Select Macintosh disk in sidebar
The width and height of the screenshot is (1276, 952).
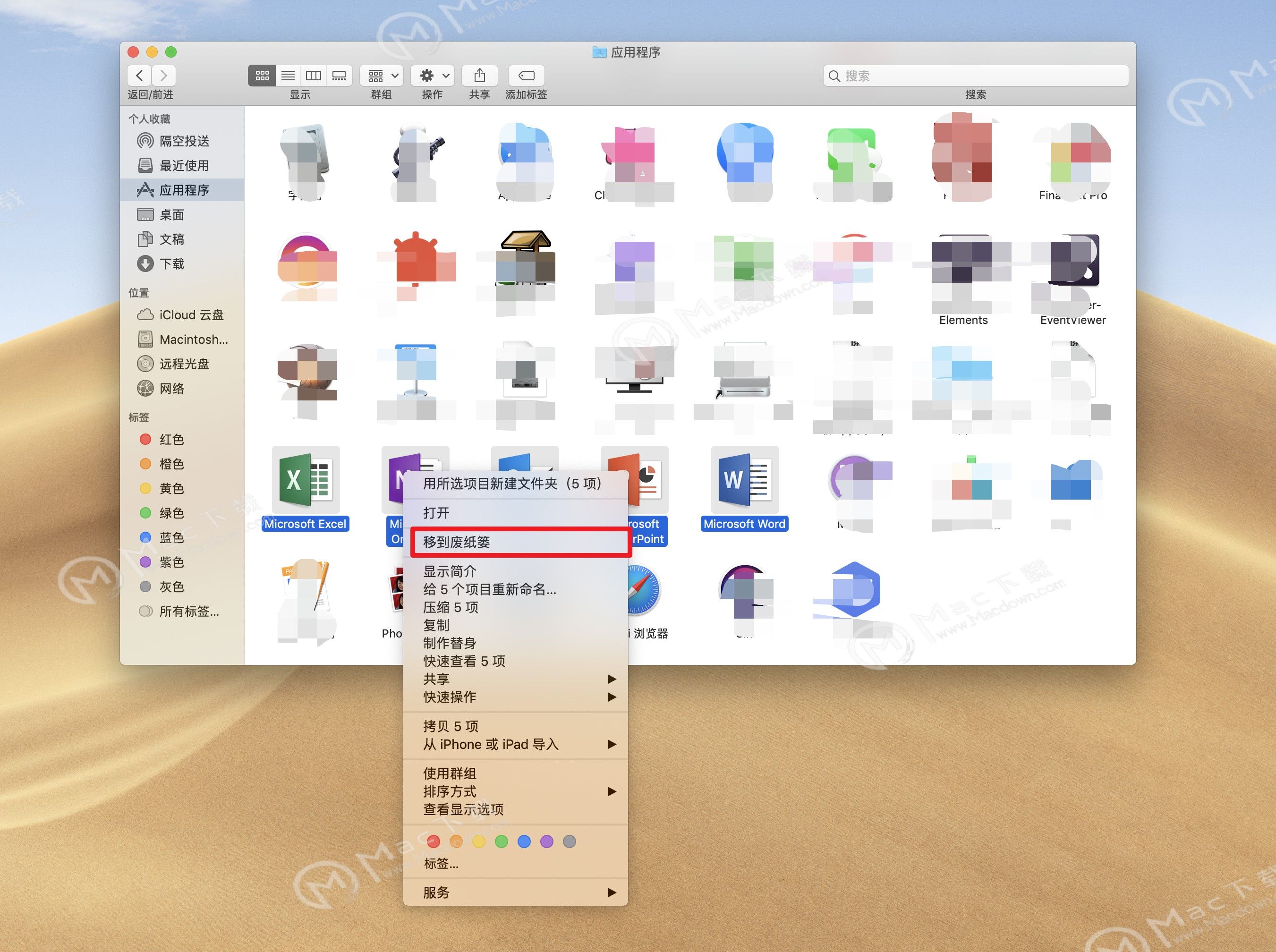point(182,339)
